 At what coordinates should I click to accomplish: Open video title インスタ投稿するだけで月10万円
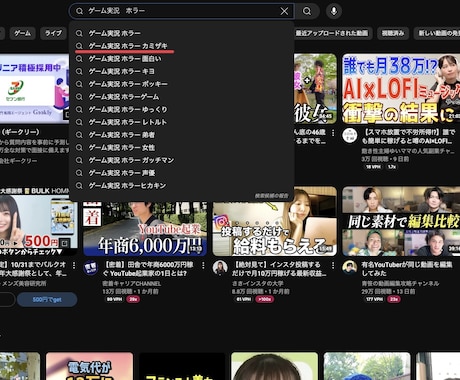(x=279, y=269)
